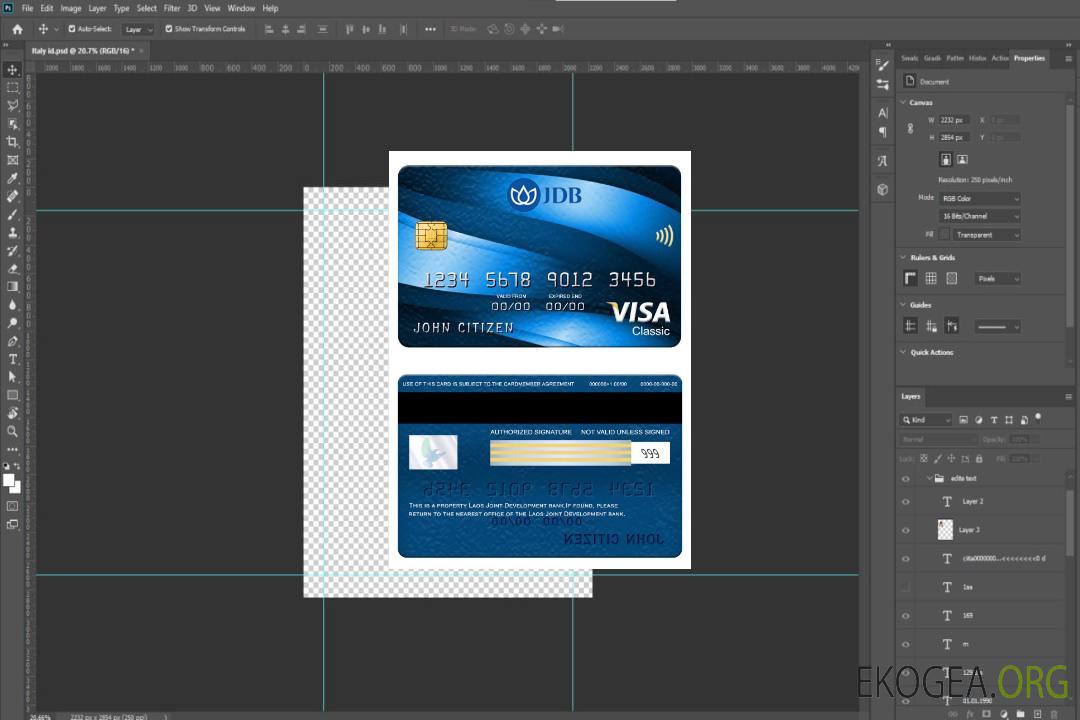Hide Layer 2 visibility eye
This screenshot has width=1080, height=720.
coord(906,502)
